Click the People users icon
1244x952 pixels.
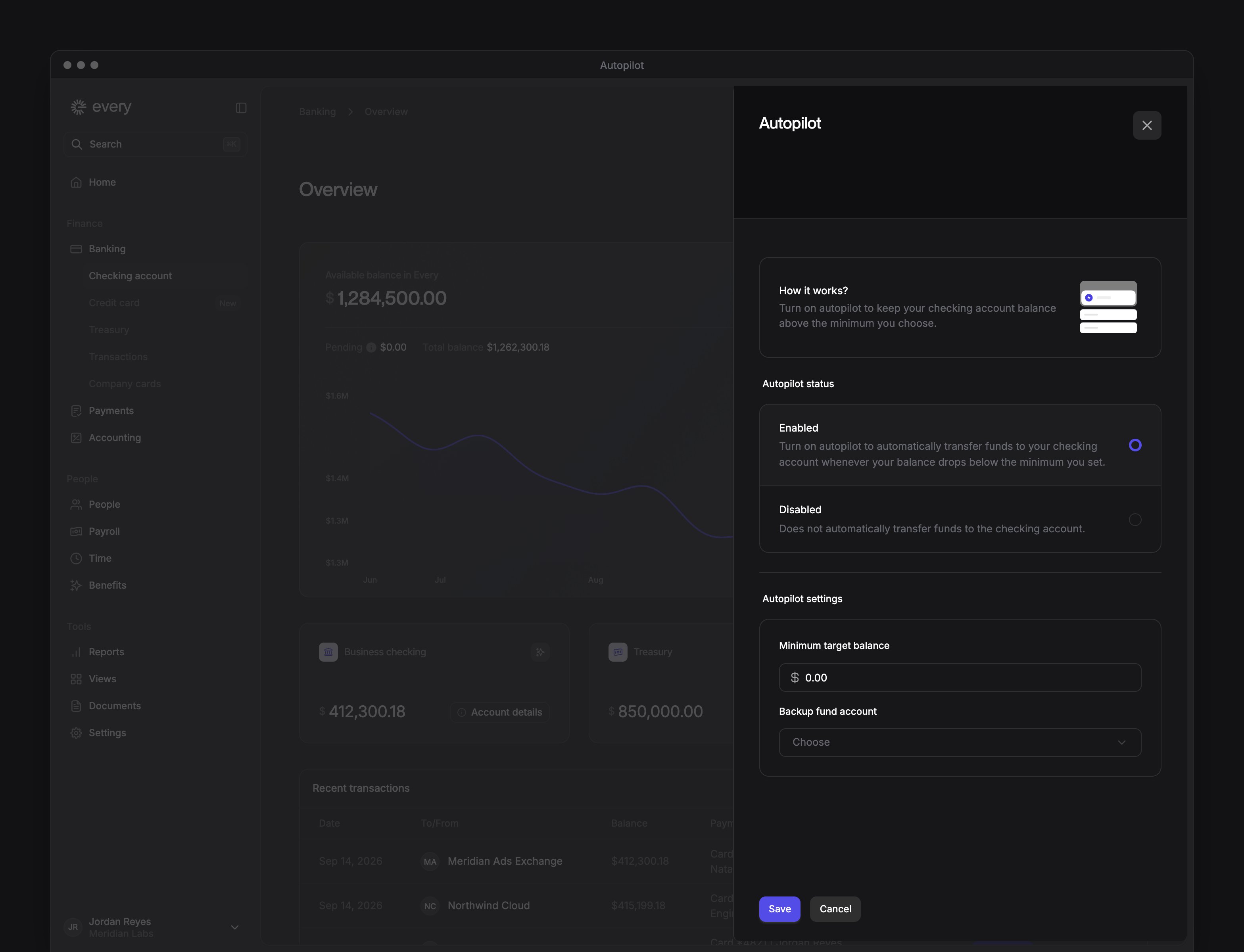(76, 504)
